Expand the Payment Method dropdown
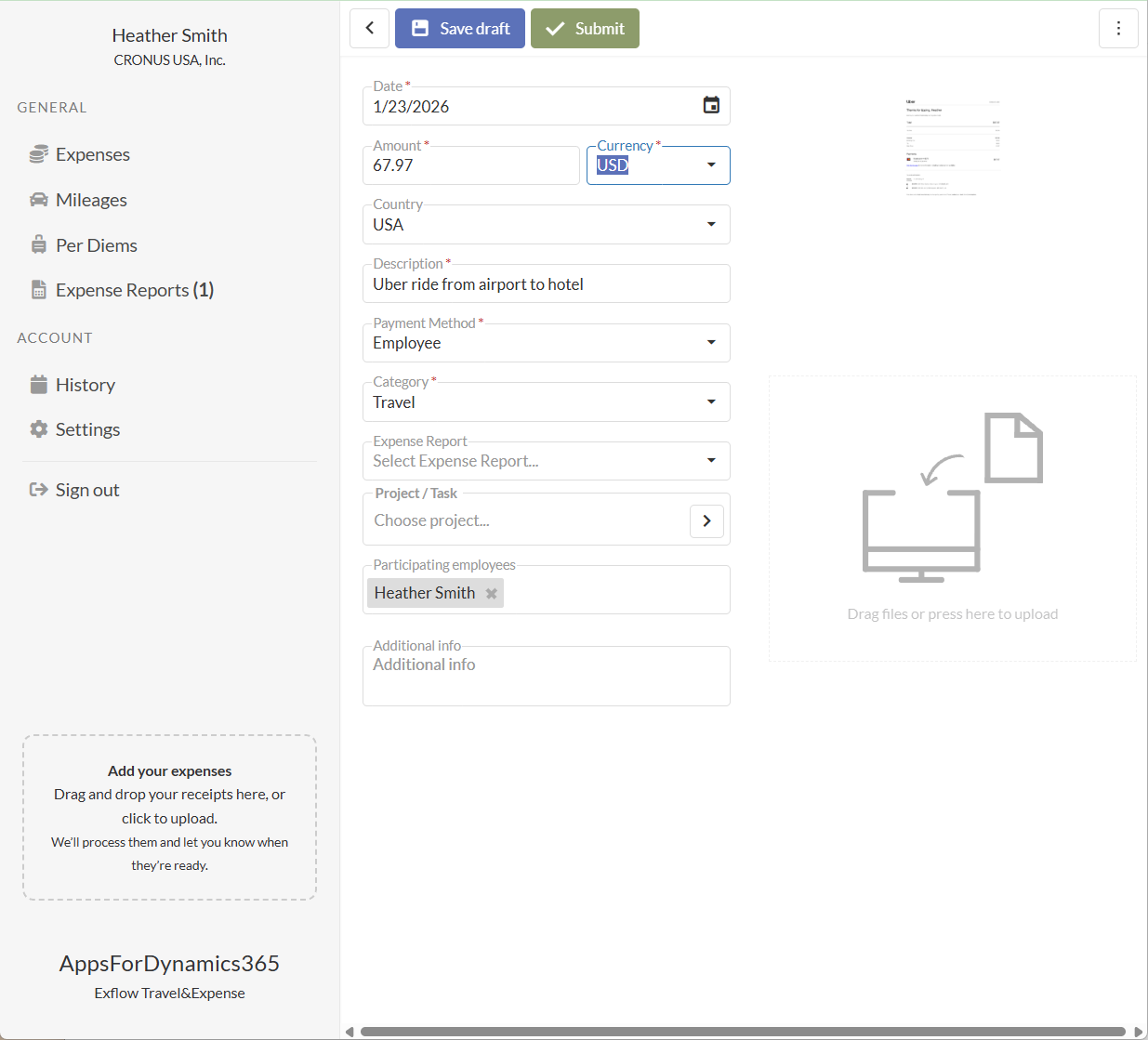The height and width of the screenshot is (1040, 1148). 711,342
